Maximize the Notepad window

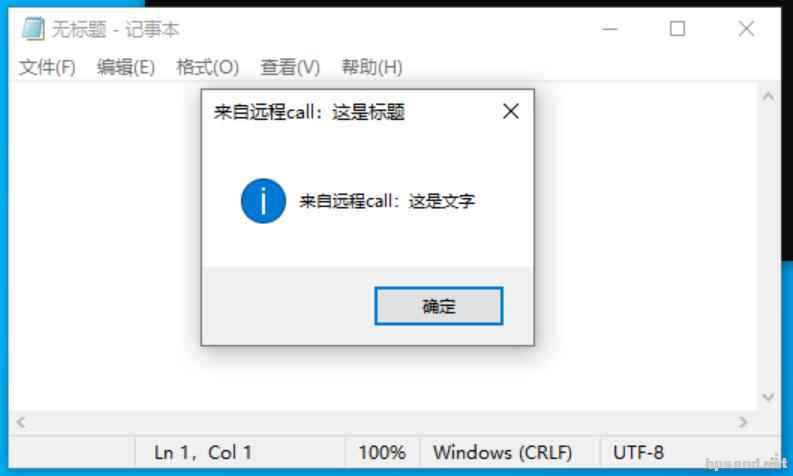coord(677,29)
